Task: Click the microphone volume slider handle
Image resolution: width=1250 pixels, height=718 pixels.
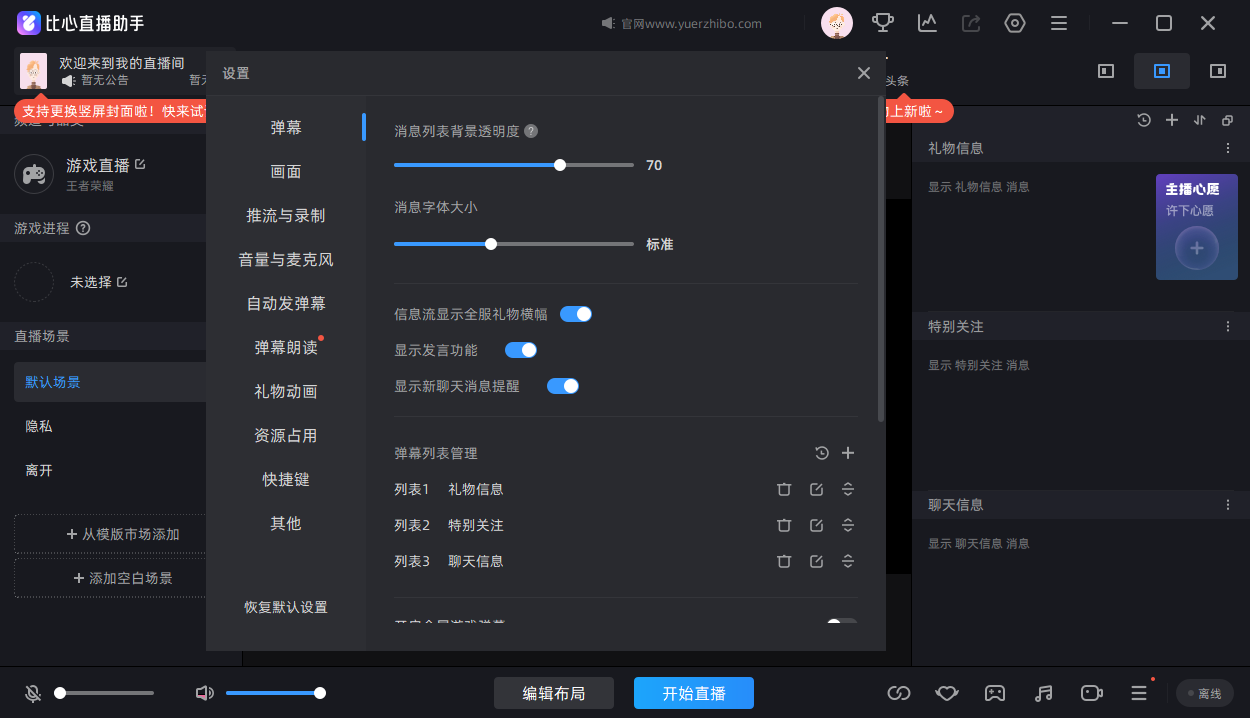Action: point(60,693)
